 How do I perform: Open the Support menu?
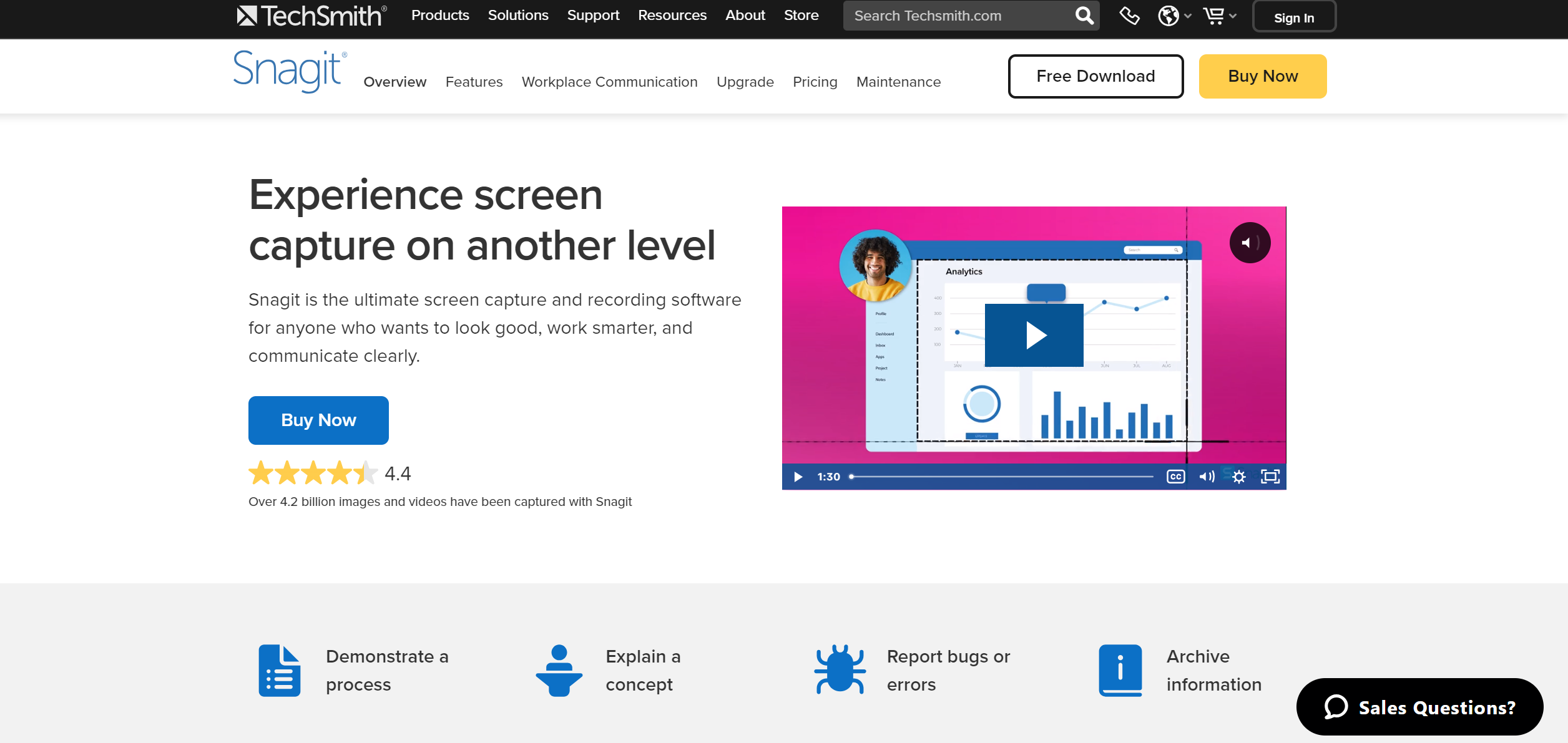pyautogui.click(x=593, y=15)
